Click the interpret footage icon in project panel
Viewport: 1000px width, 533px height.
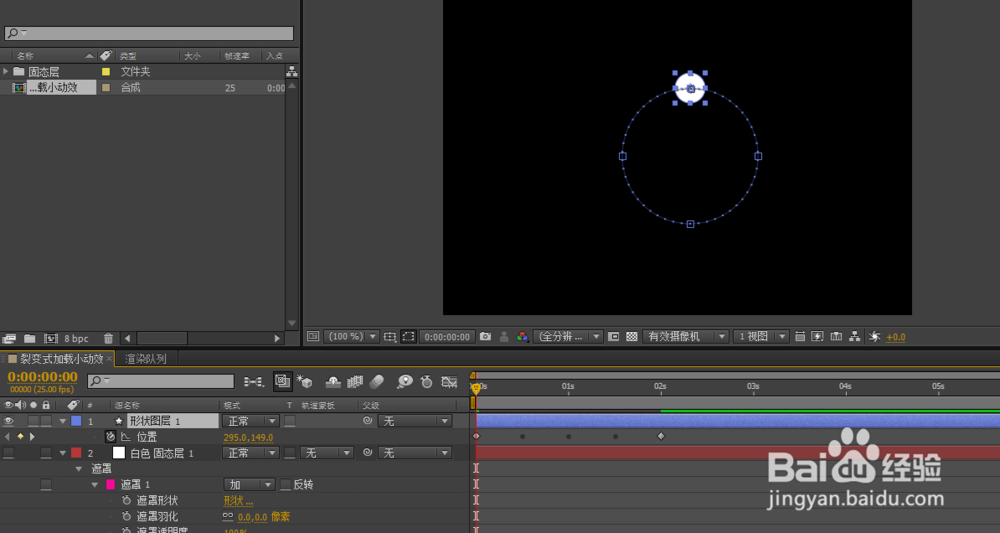(9, 338)
